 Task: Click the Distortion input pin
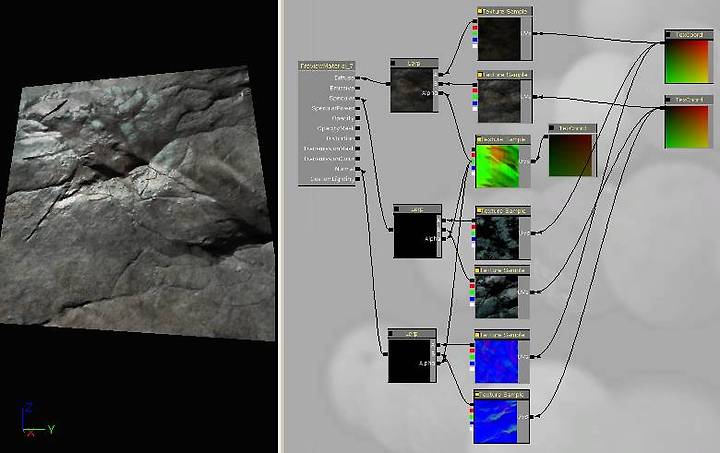pos(357,139)
